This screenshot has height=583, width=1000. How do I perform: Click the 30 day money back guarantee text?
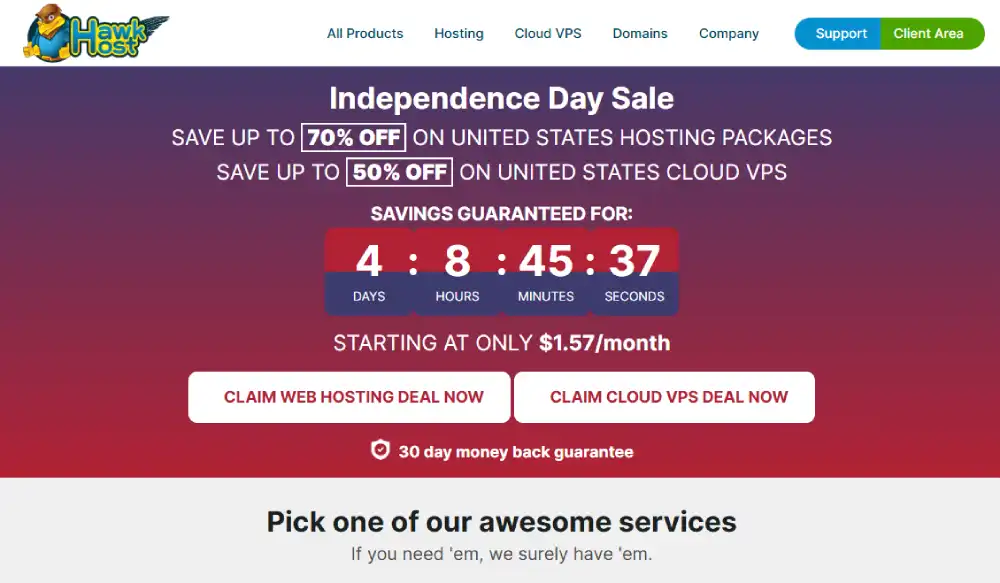(516, 452)
